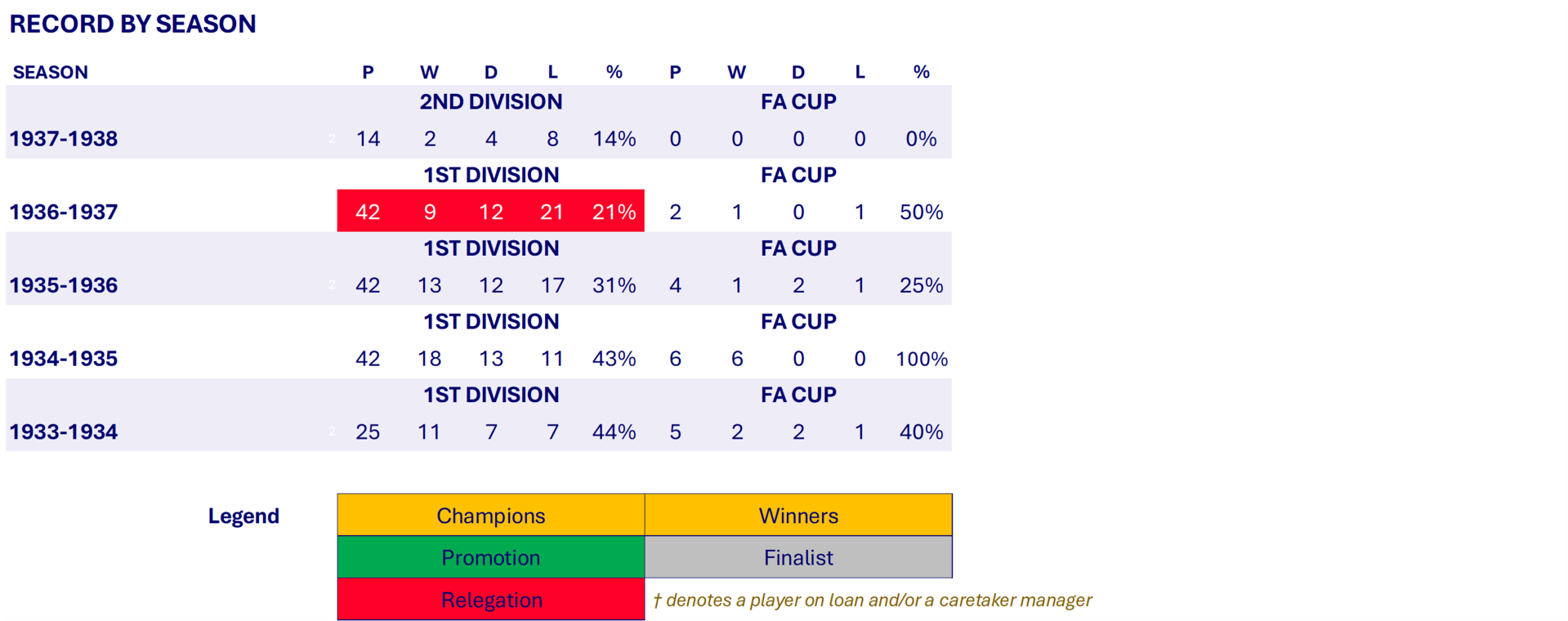Screen dimensions: 1568x621
Task: Select the 1933-1934 season row label
Action: [64, 432]
